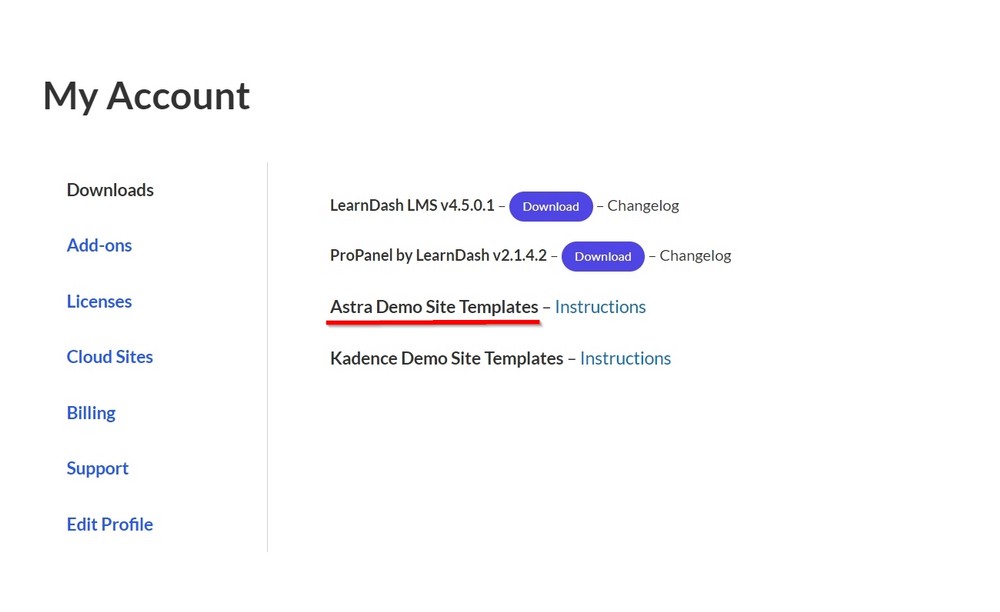View the ProPanel Changelog
The width and height of the screenshot is (1000, 612).
(x=695, y=255)
